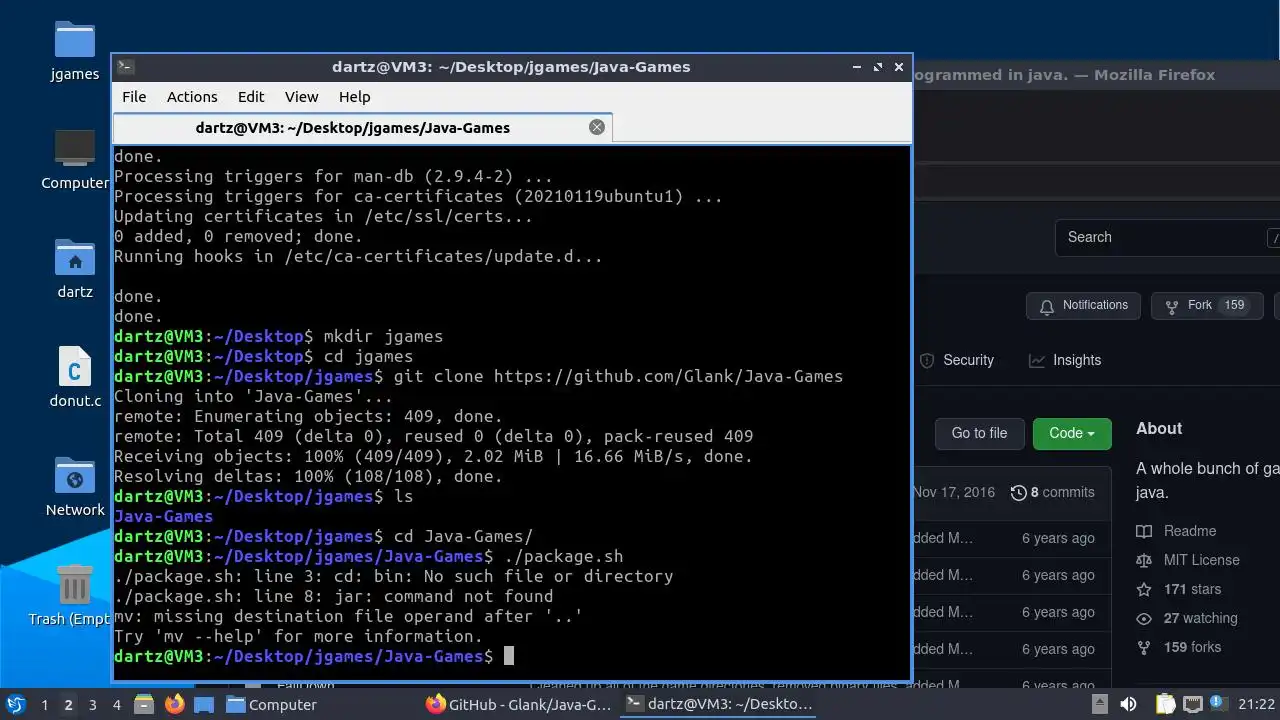Image resolution: width=1280 pixels, height=720 pixels.
Task: Click the volume speaker tray icon
Action: (x=1128, y=704)
